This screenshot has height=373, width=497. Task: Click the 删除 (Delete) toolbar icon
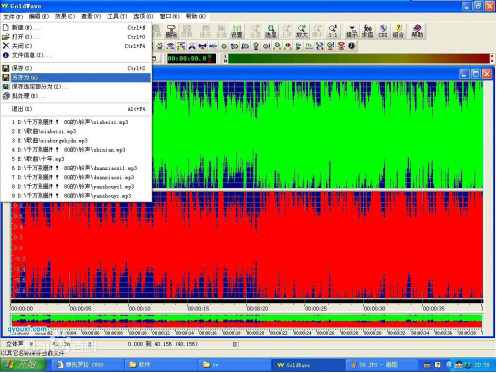[171, 31]
